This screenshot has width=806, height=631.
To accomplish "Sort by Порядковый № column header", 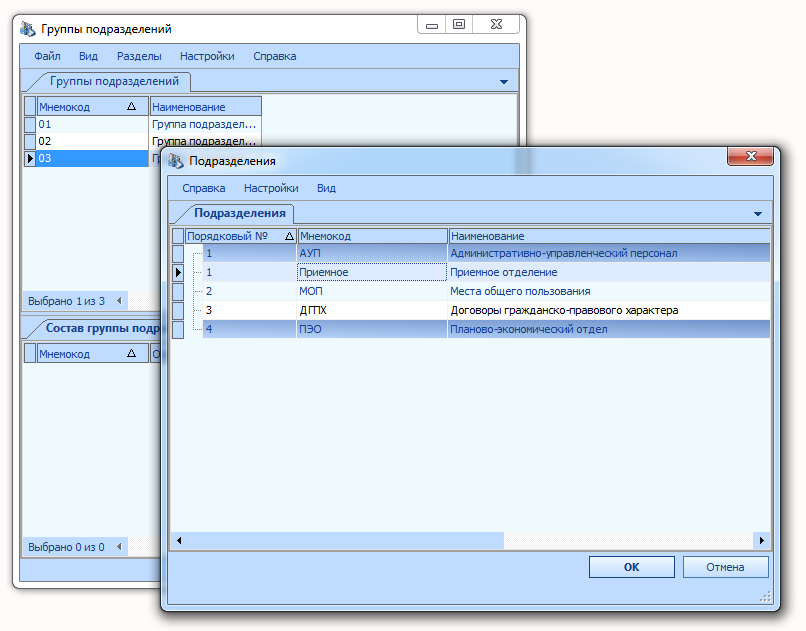I will tap(241, 236).
